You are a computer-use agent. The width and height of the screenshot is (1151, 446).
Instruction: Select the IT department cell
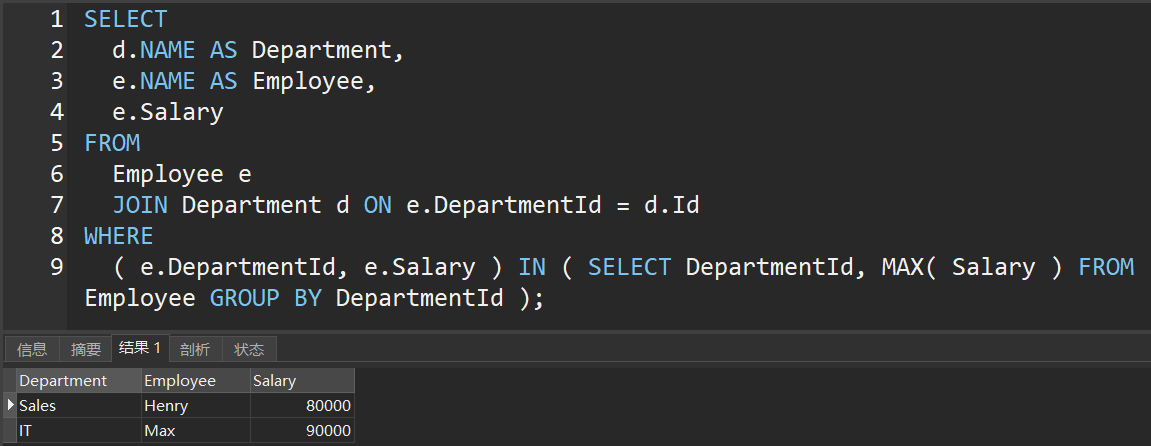tap(78, 431)
